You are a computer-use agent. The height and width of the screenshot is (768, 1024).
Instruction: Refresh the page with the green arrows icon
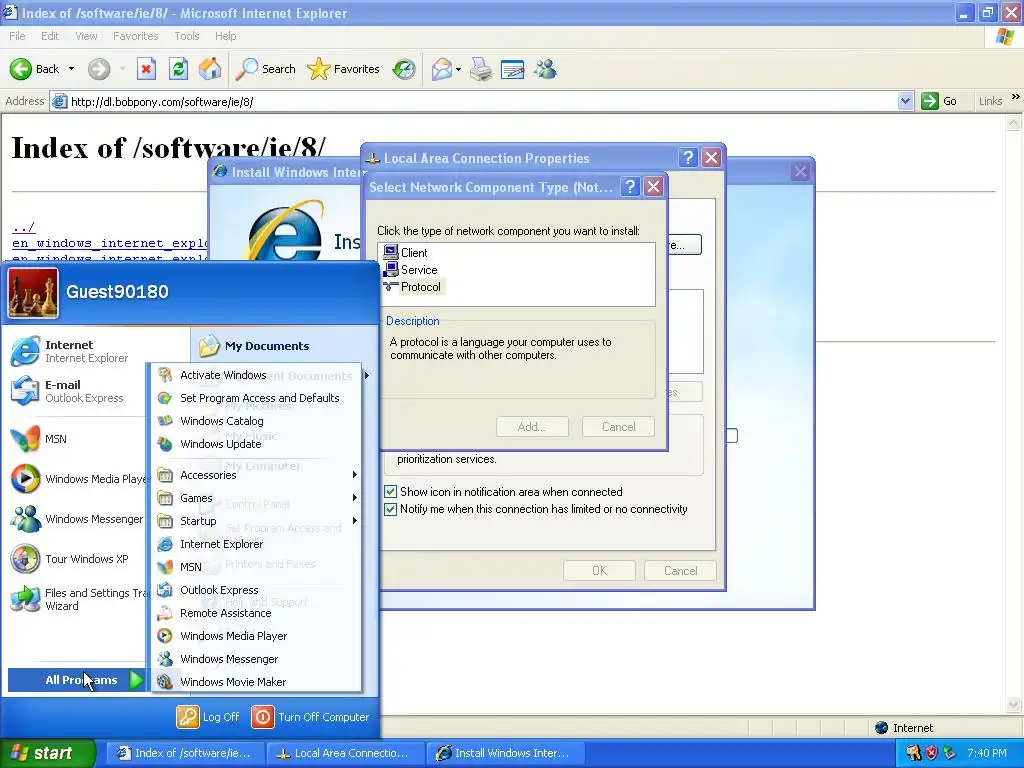[178, 69]
